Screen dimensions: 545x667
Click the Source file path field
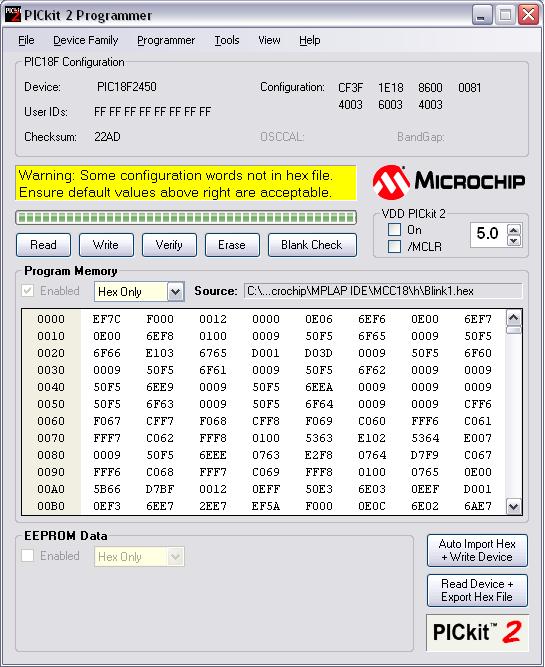[383, 291]
